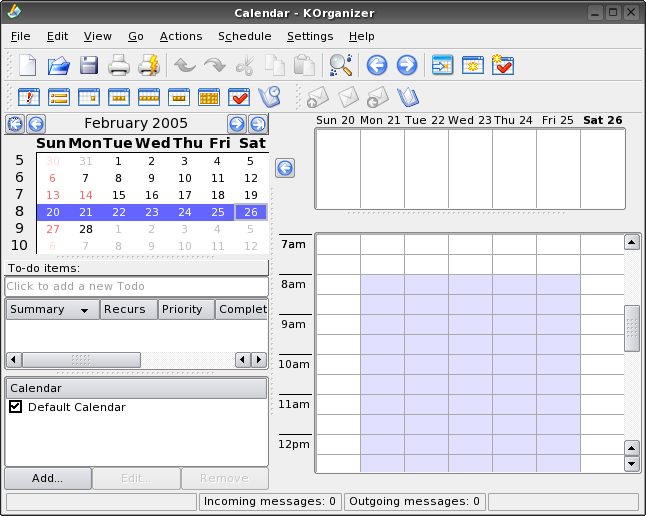Go to next month in date navigator
The height and width of the screenshot is (516, 646).
coord(237,124)
